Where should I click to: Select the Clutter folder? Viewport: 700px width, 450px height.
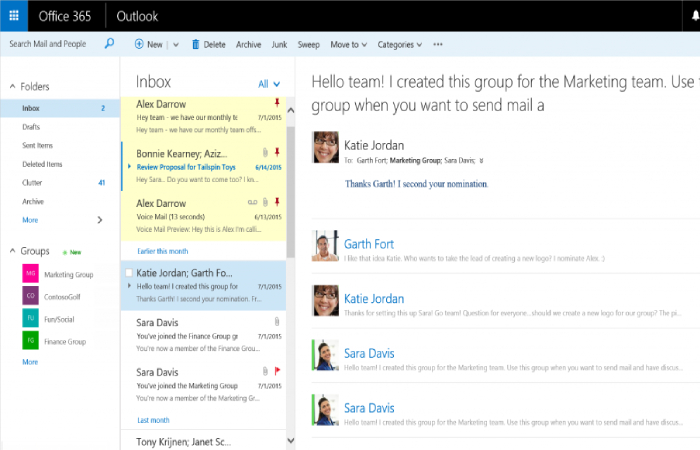33,183
